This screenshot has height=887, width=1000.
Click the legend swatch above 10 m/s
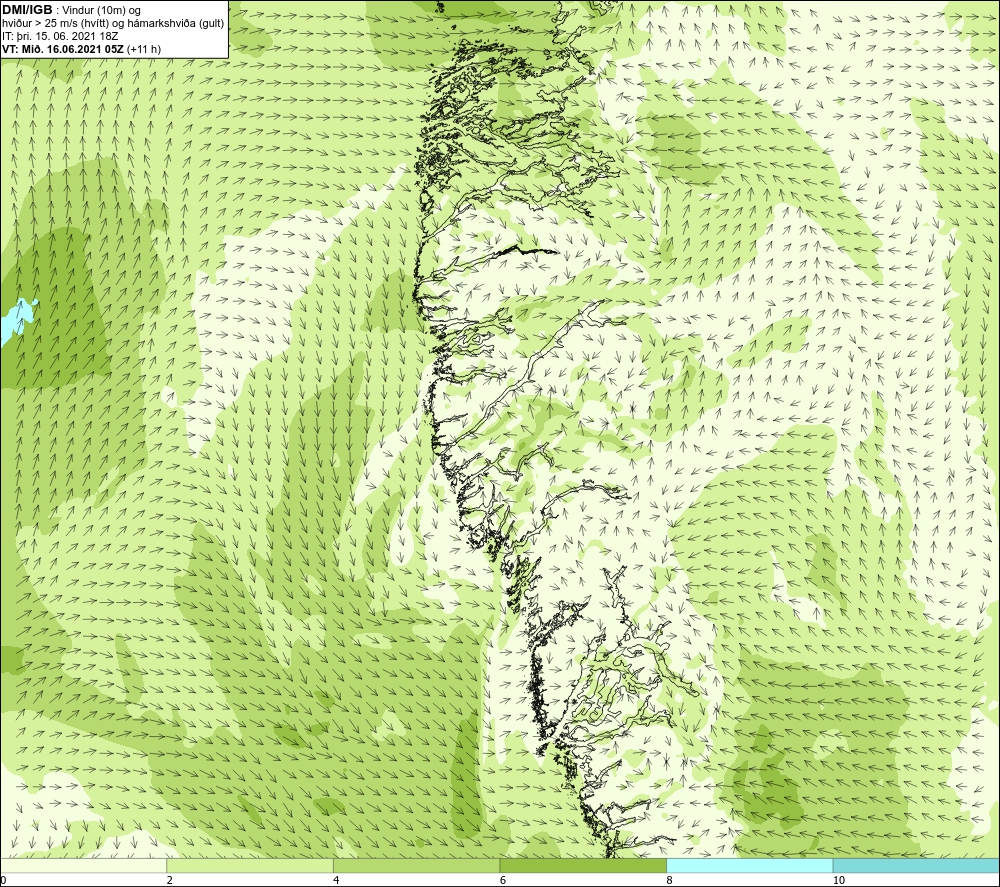(x=916, y=865)
